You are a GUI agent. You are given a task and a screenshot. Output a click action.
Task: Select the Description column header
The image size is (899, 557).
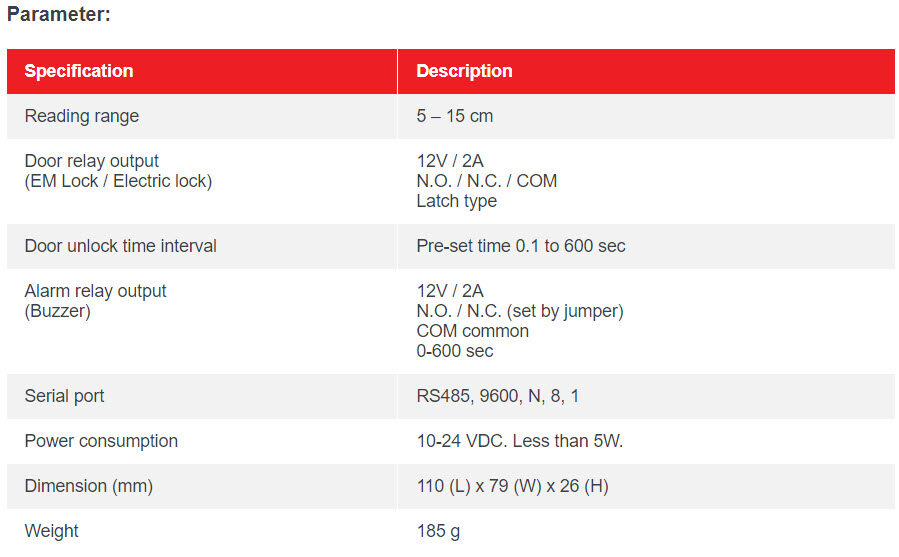464,71
